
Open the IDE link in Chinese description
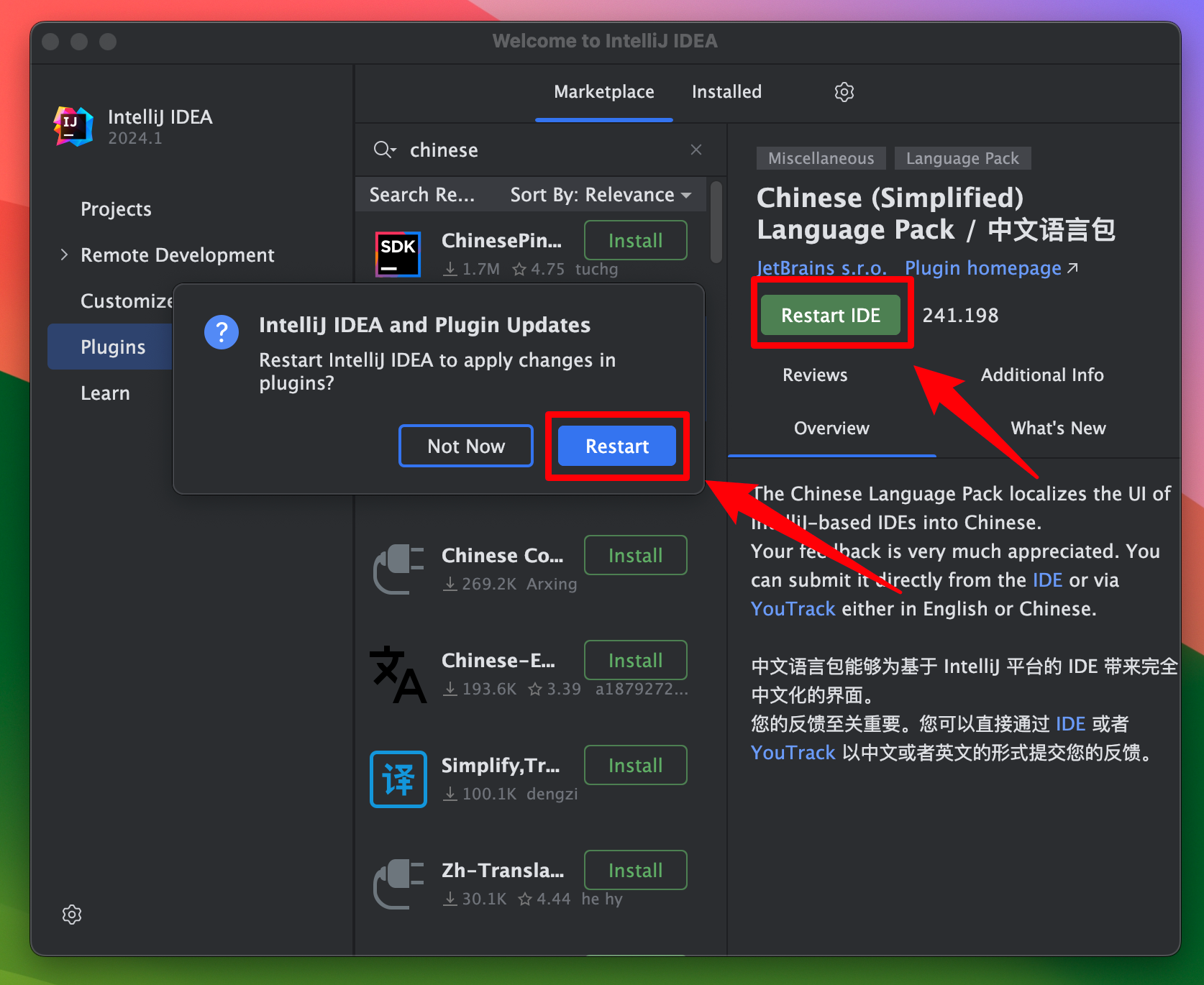[1070, 724]
